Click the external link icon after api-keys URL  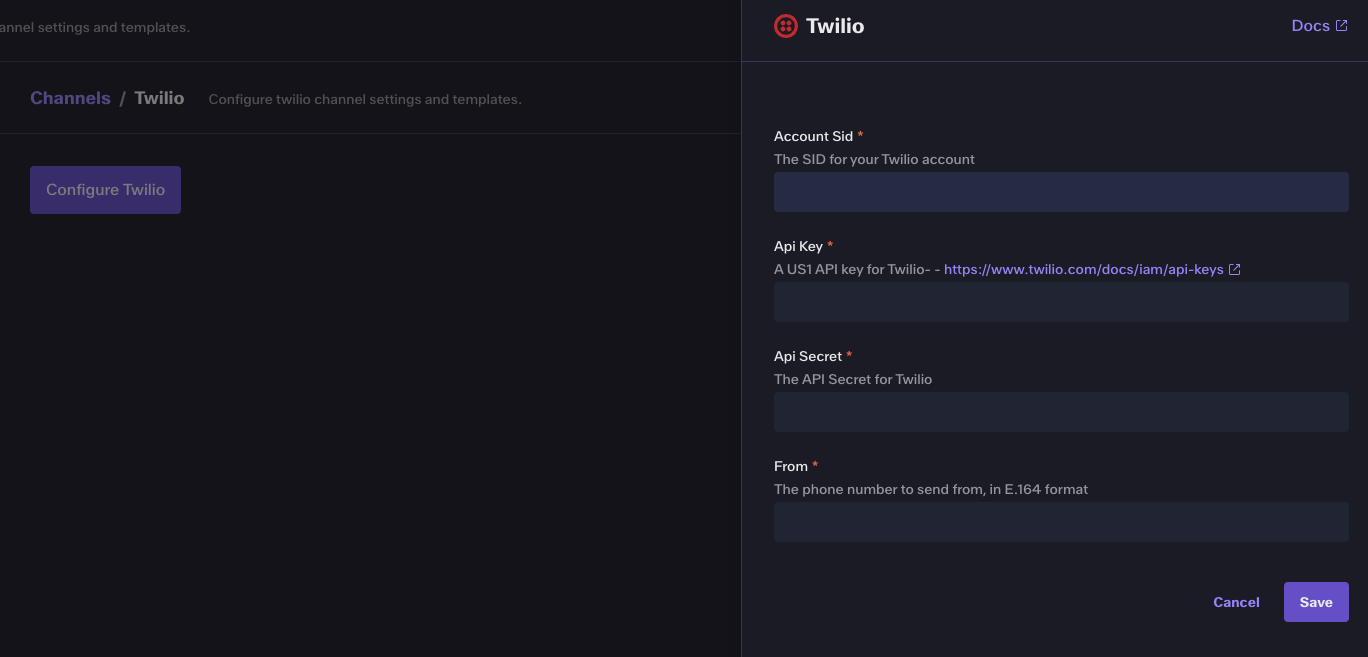tap(1235, 269)
